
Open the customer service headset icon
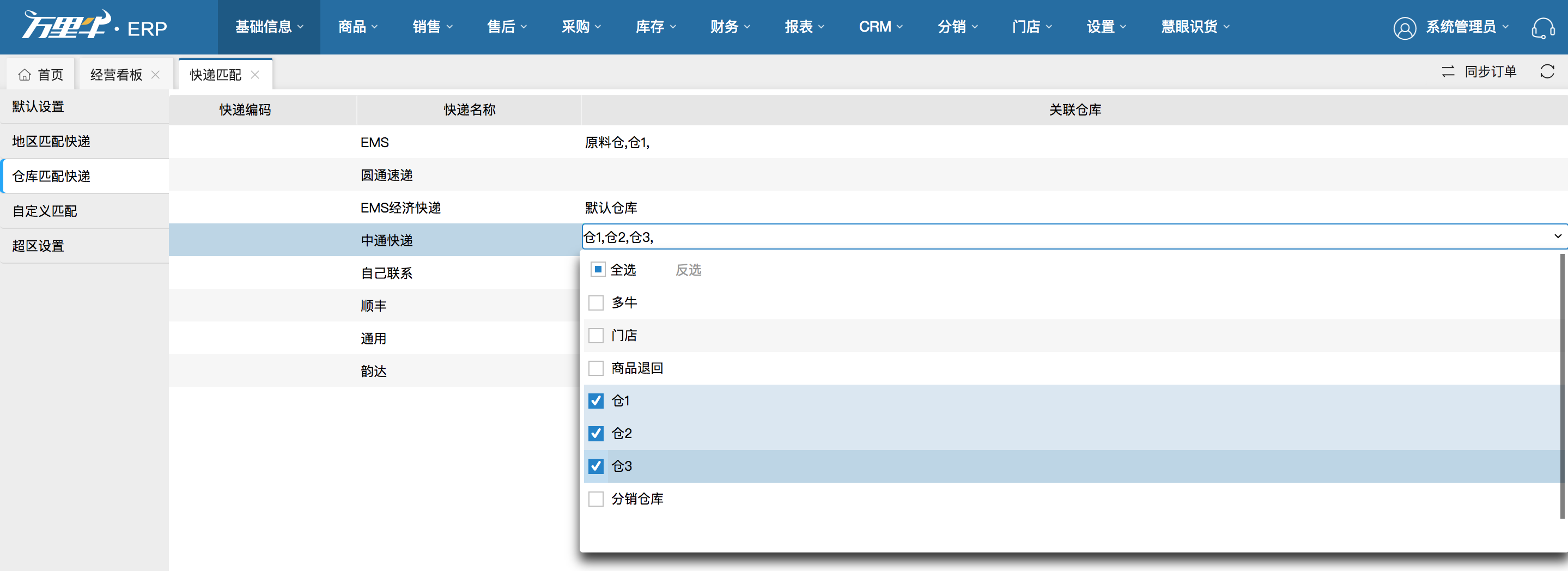[x=1543, y=27]
